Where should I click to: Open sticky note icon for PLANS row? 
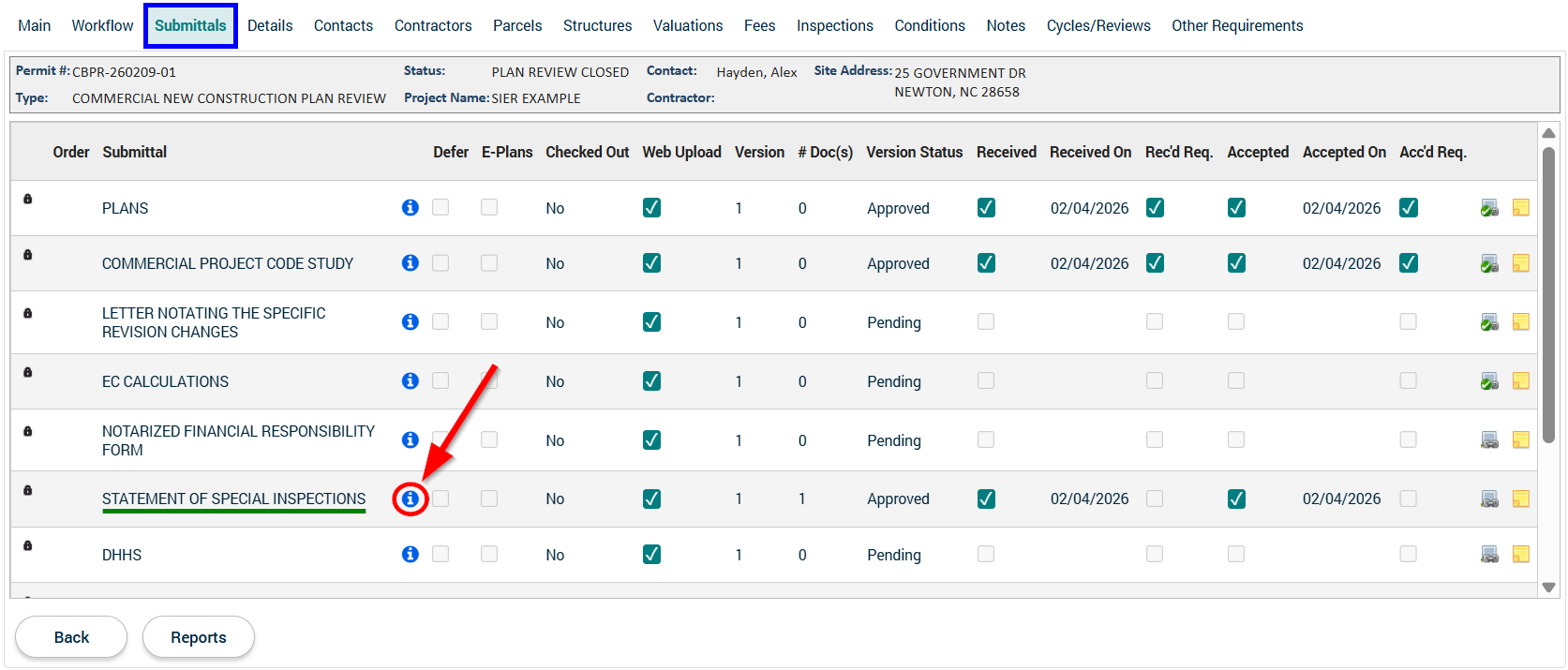1520,208
